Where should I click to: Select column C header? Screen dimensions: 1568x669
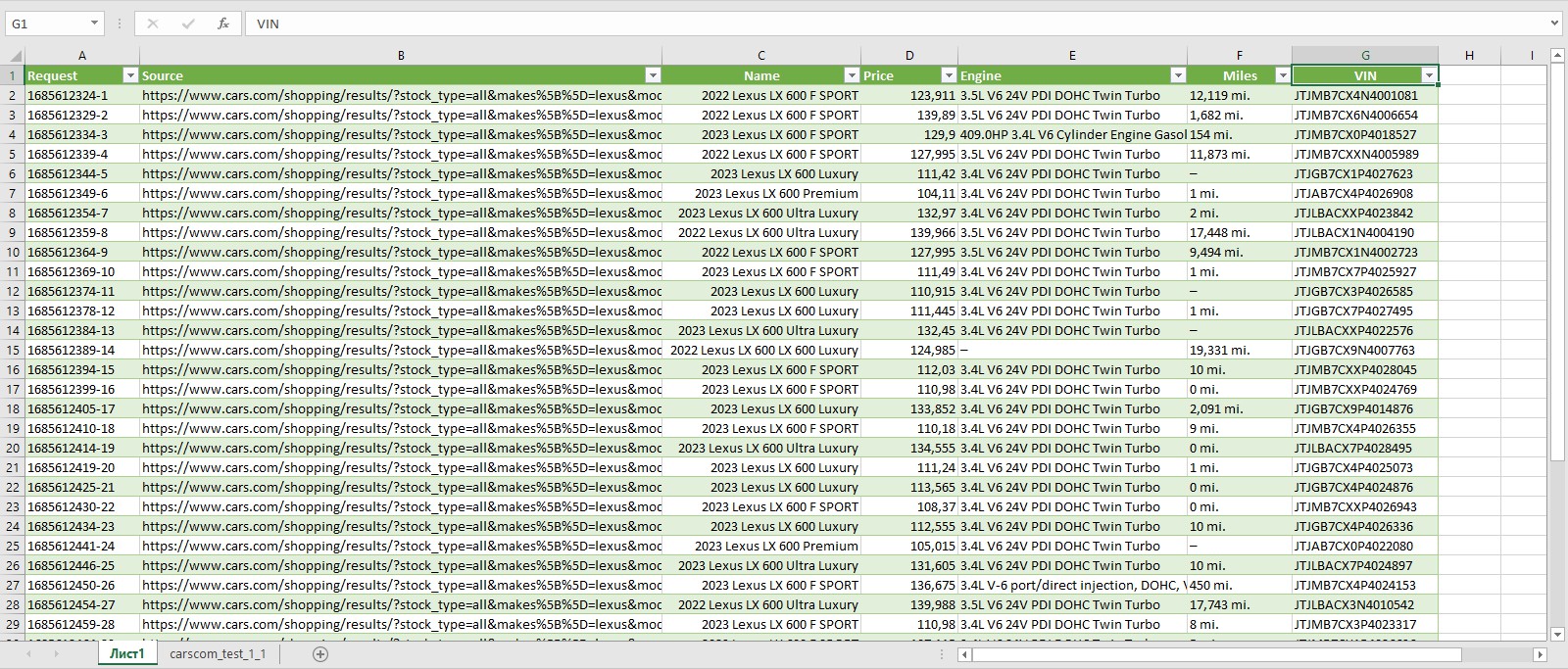tap(761, 56)
